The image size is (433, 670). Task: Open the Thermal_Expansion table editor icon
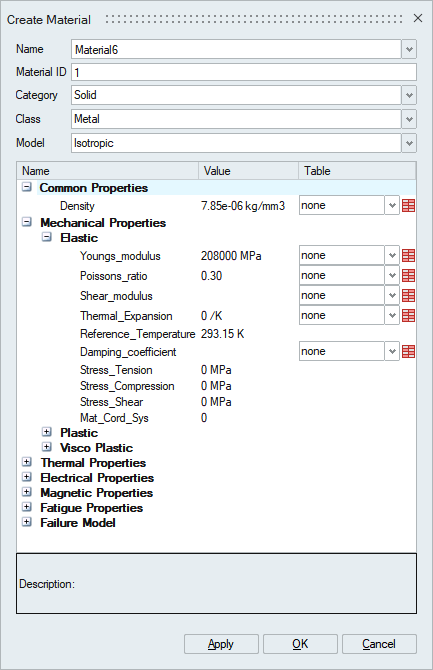pyautogui.click(x=409, y=316)
